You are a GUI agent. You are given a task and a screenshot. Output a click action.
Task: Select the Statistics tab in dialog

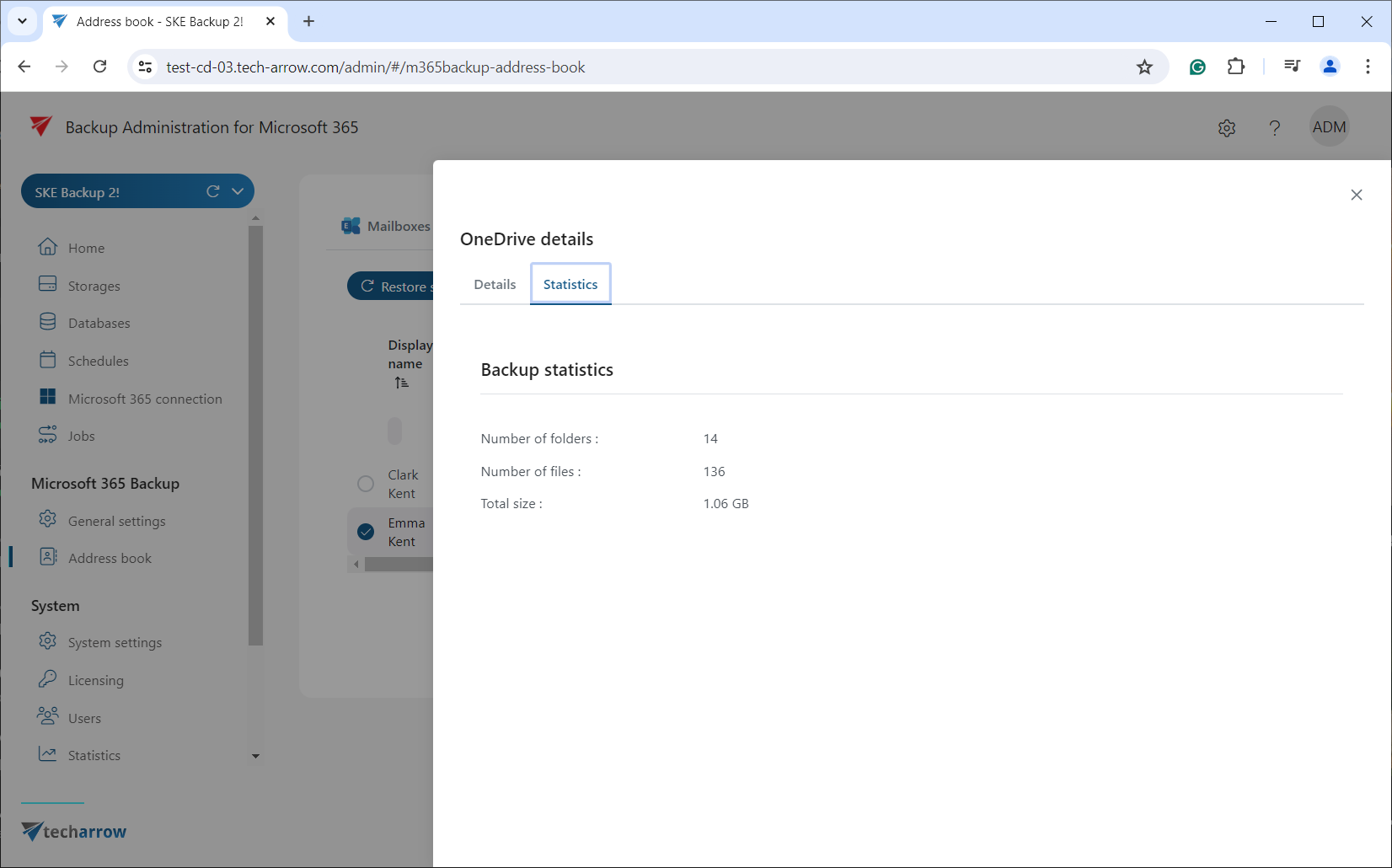(x=570, y=284)
